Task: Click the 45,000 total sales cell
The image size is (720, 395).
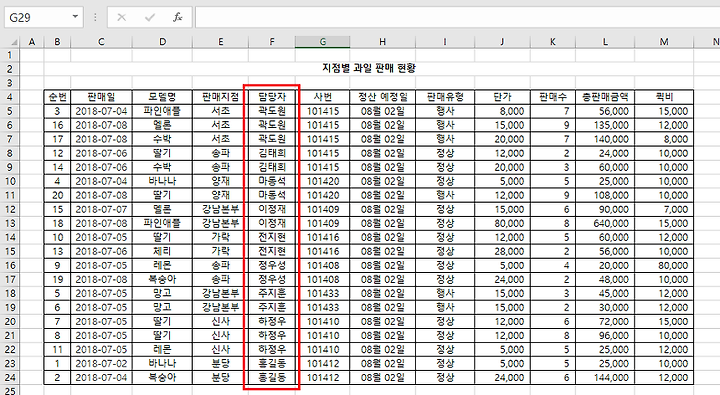Action: pos(605,293)
